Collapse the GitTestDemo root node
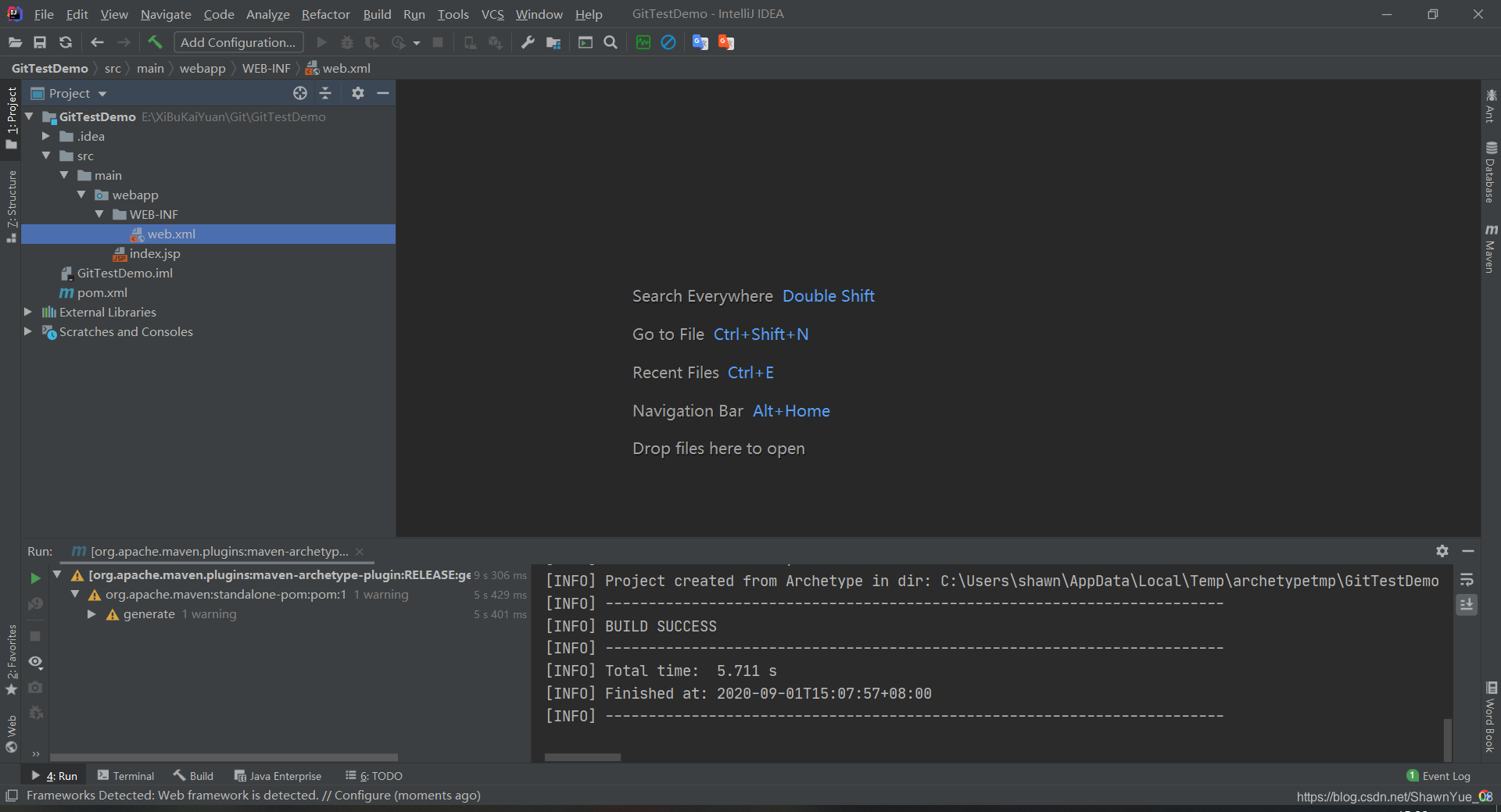Viewport: 1501px width, 812px height. coord(29,116)
